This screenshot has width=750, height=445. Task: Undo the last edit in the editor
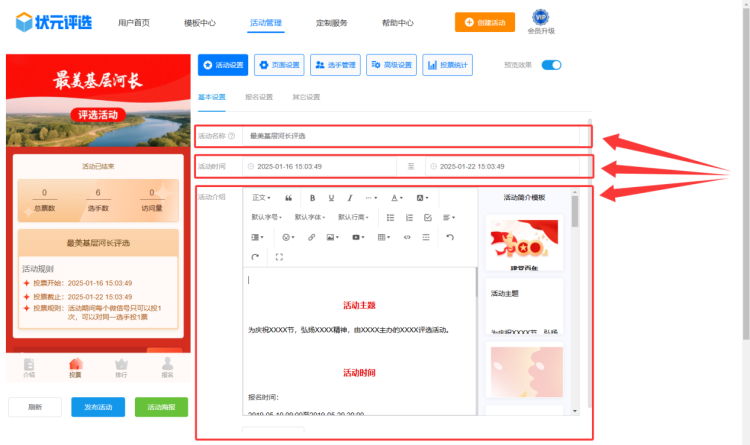tap(450, 237)
